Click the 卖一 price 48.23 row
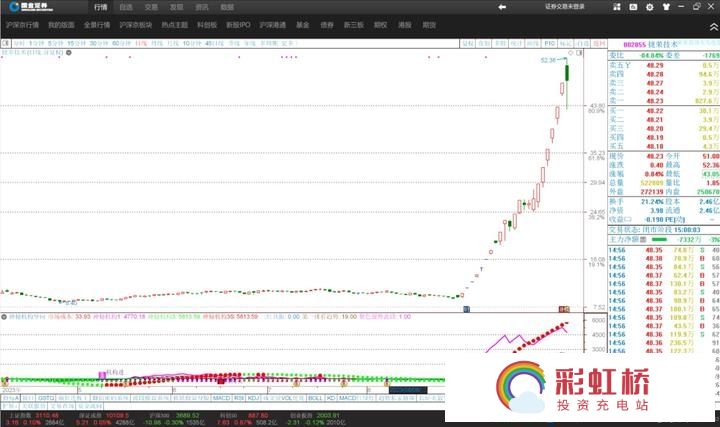This screenshot has height=427, width=720. [x=664, y=101]
